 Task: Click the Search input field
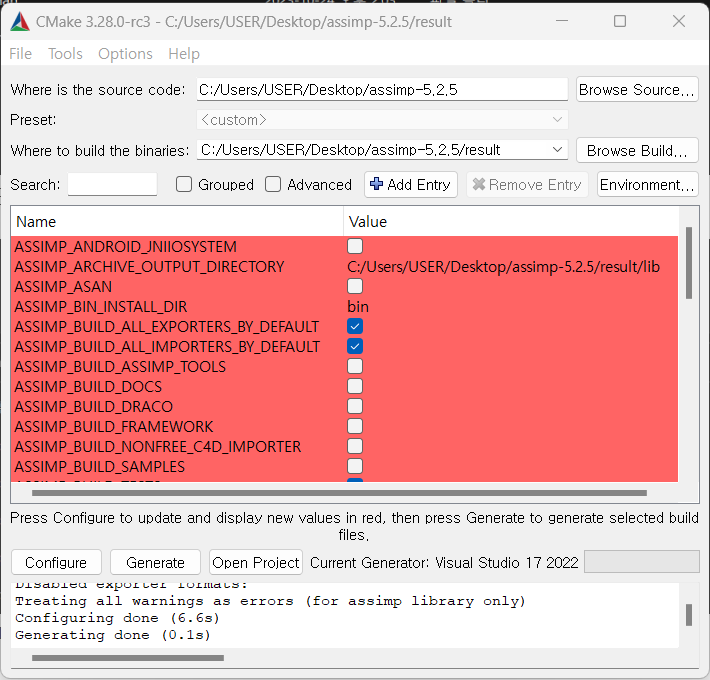112,184
